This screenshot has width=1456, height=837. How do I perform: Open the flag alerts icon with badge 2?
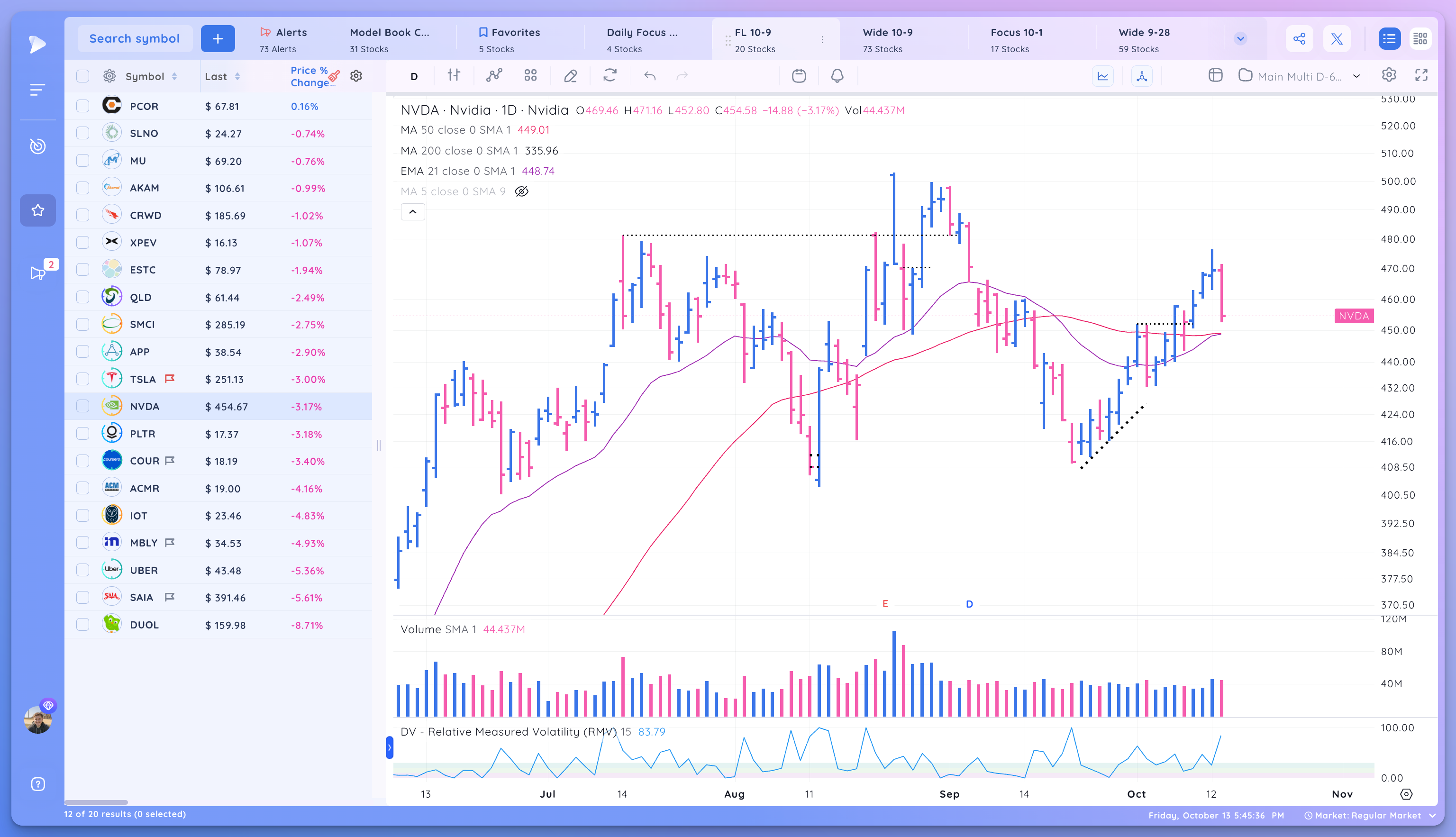click(x=38, y=273)
